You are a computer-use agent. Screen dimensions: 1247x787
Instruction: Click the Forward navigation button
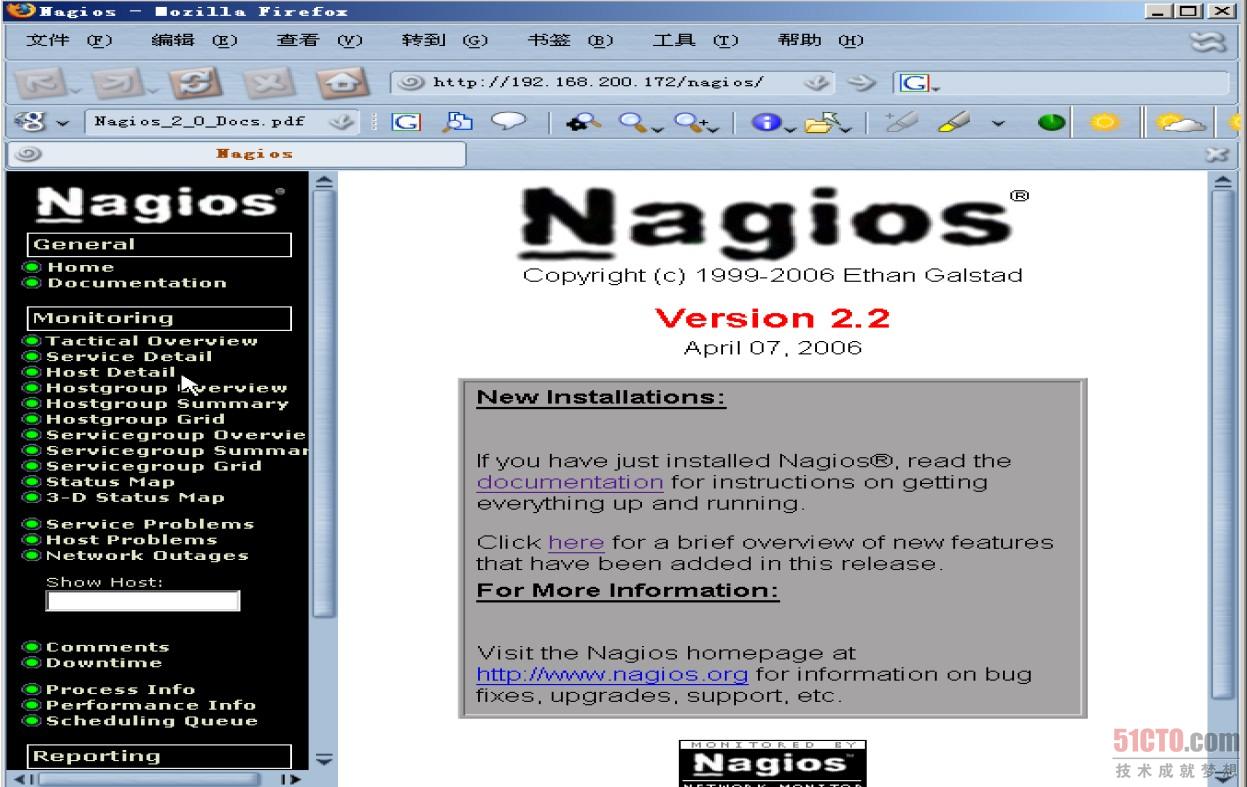tap(116, 82)
